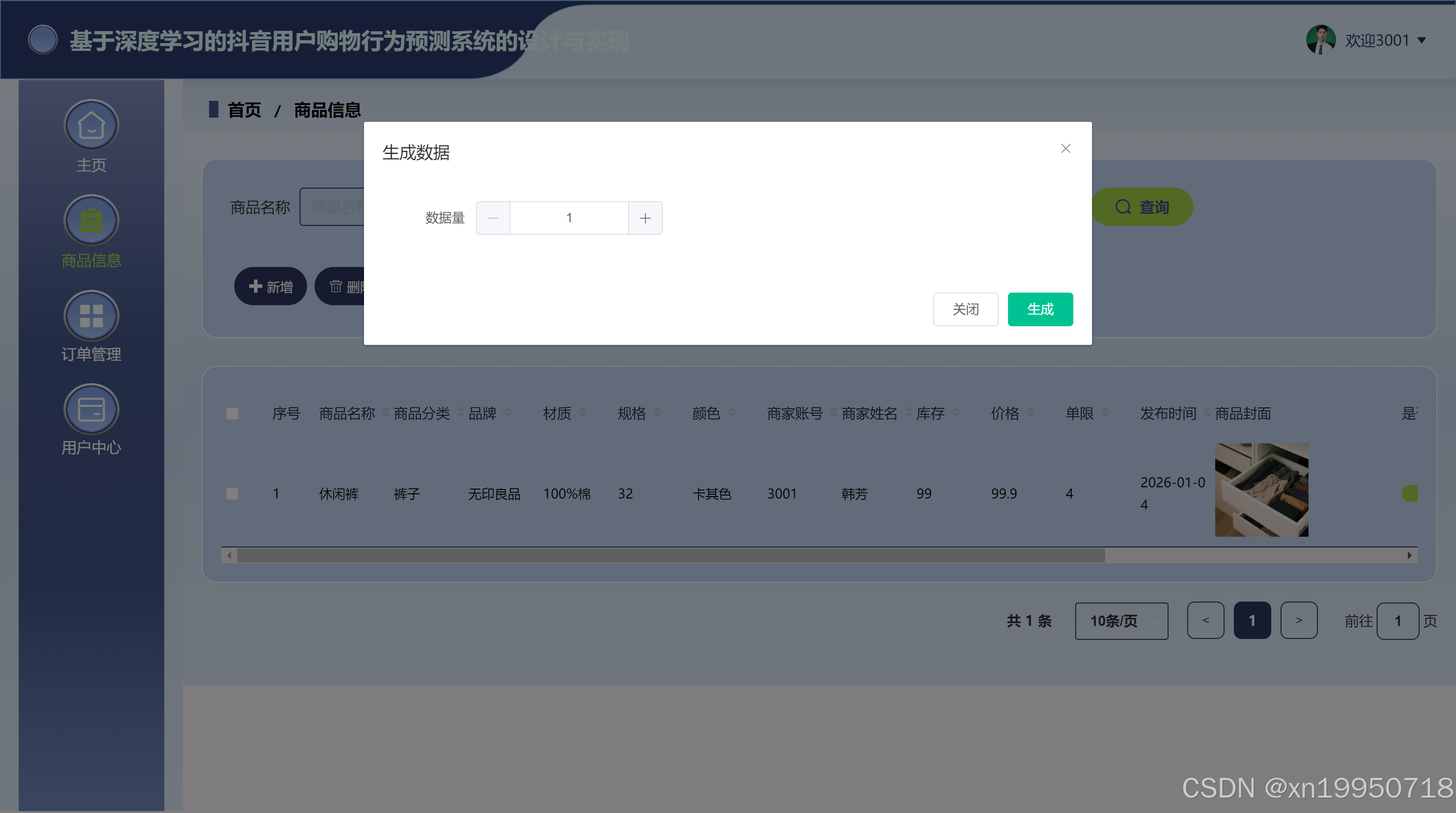1456x813 pixels.
Task: Click the green 生成 button
Action: [x=1040, y=309]
